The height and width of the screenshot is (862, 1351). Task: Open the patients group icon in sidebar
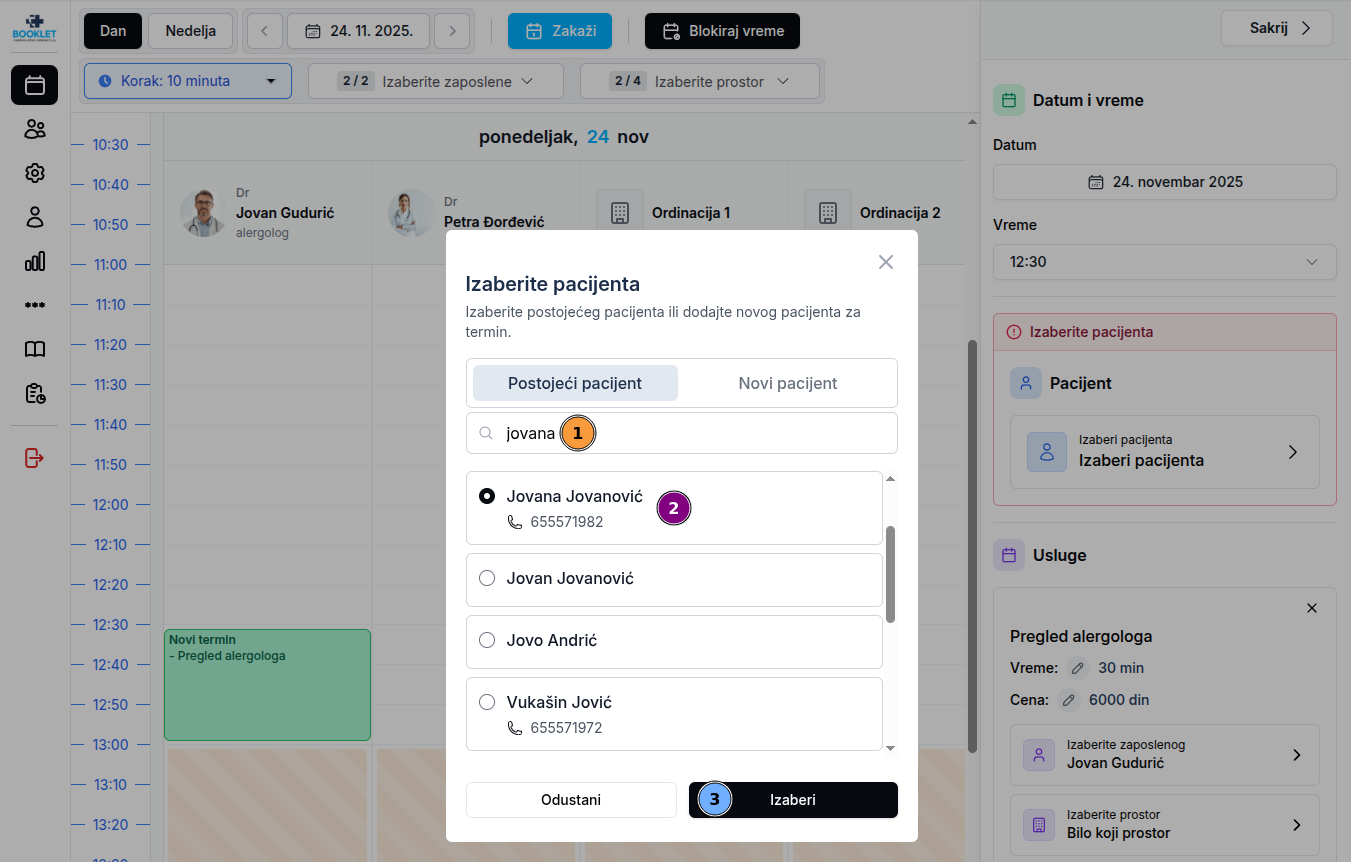35,129
